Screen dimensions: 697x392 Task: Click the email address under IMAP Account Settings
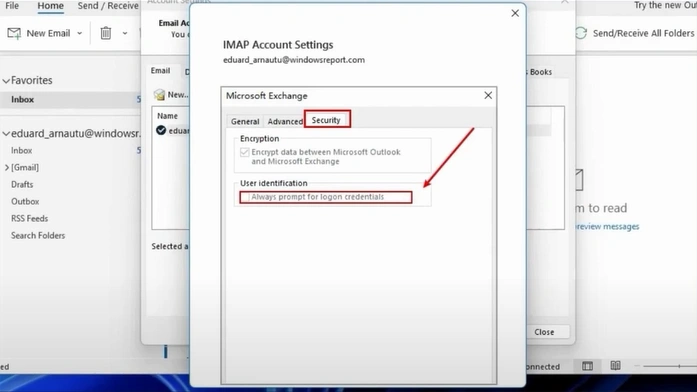pos(294,60)
